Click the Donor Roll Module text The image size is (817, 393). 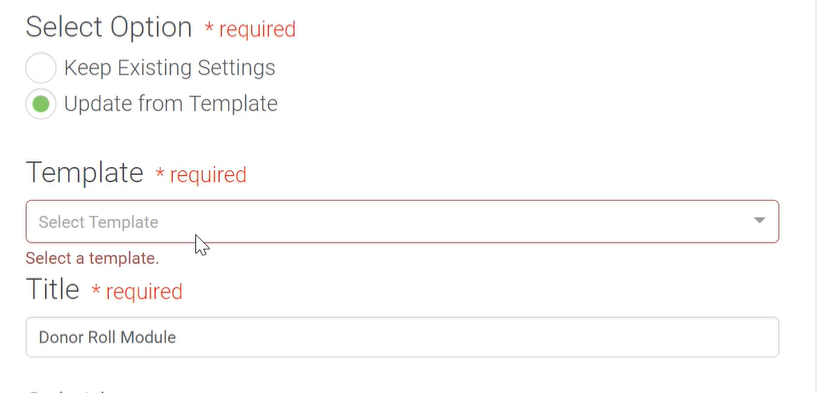pyautogui.click(x=107, y=337)
